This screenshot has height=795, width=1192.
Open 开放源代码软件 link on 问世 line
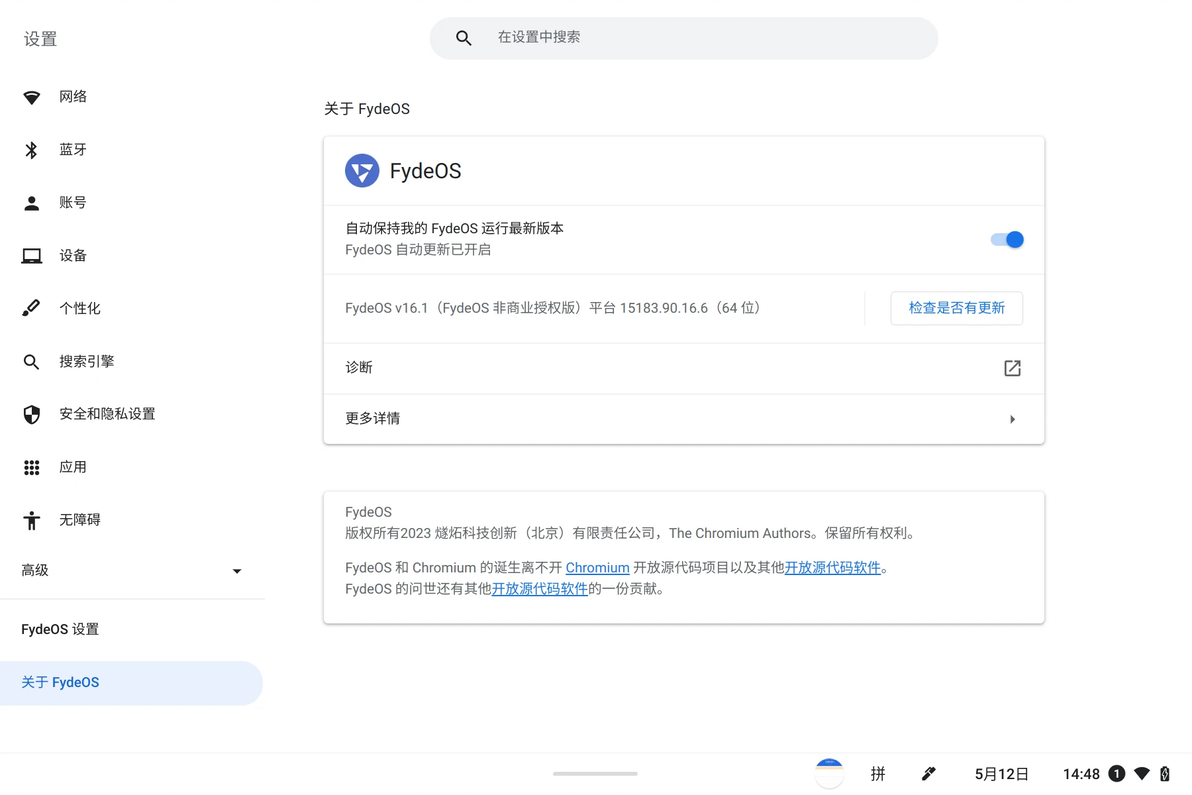540,589
